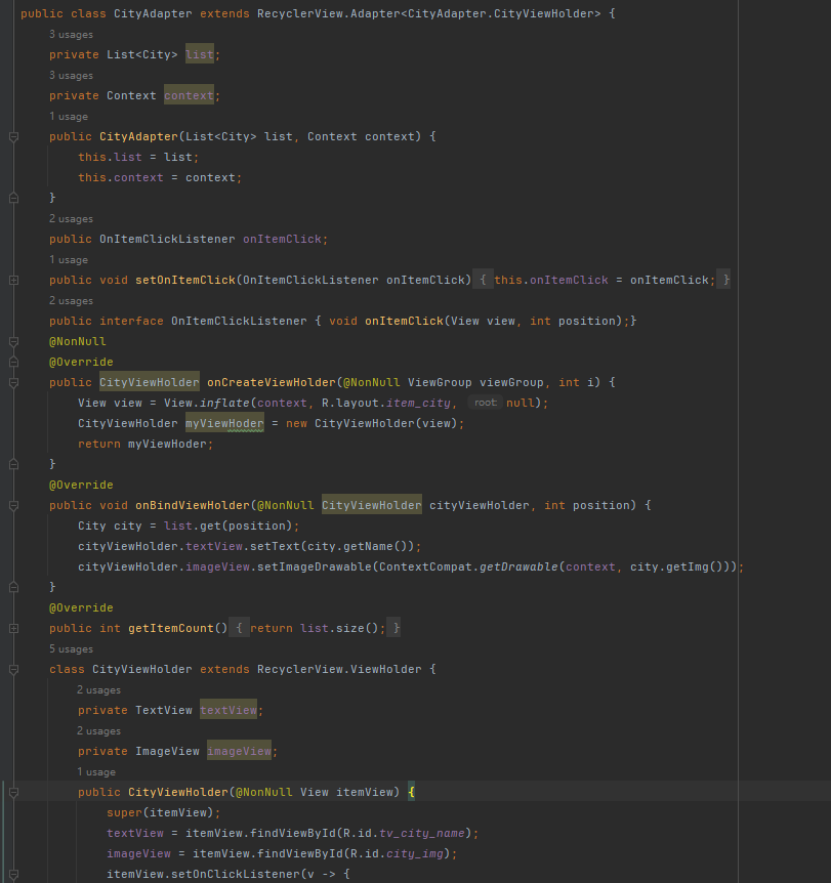Open "3 usages" hint above the list field
Screen dimensions: 831x883
(71, 35)
